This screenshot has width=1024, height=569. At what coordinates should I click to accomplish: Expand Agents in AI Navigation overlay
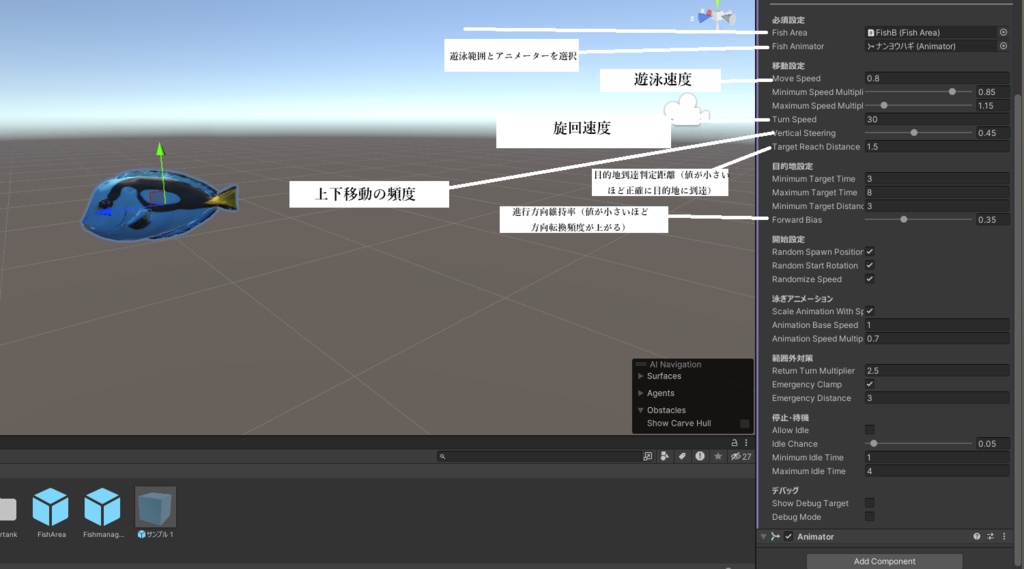pos(641,393)
